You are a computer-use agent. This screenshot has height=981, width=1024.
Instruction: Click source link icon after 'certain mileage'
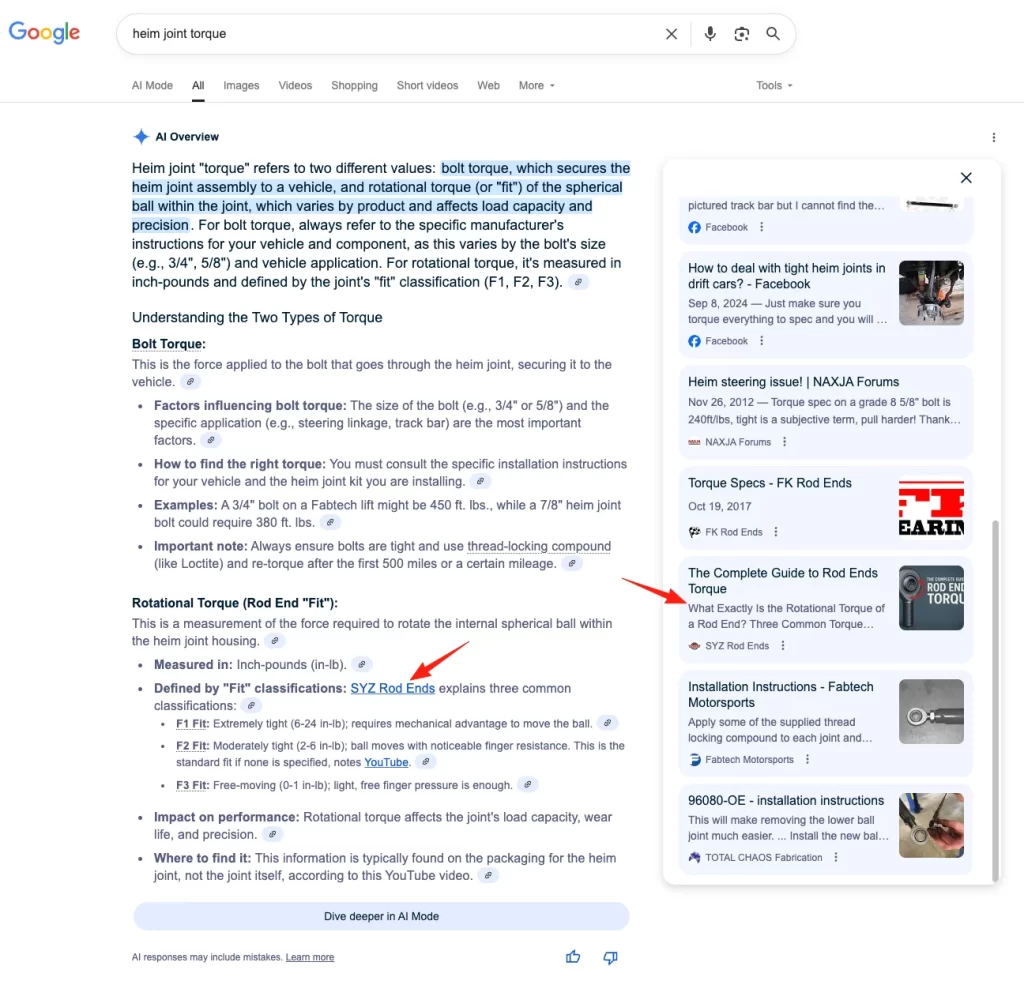pos(572,564)
